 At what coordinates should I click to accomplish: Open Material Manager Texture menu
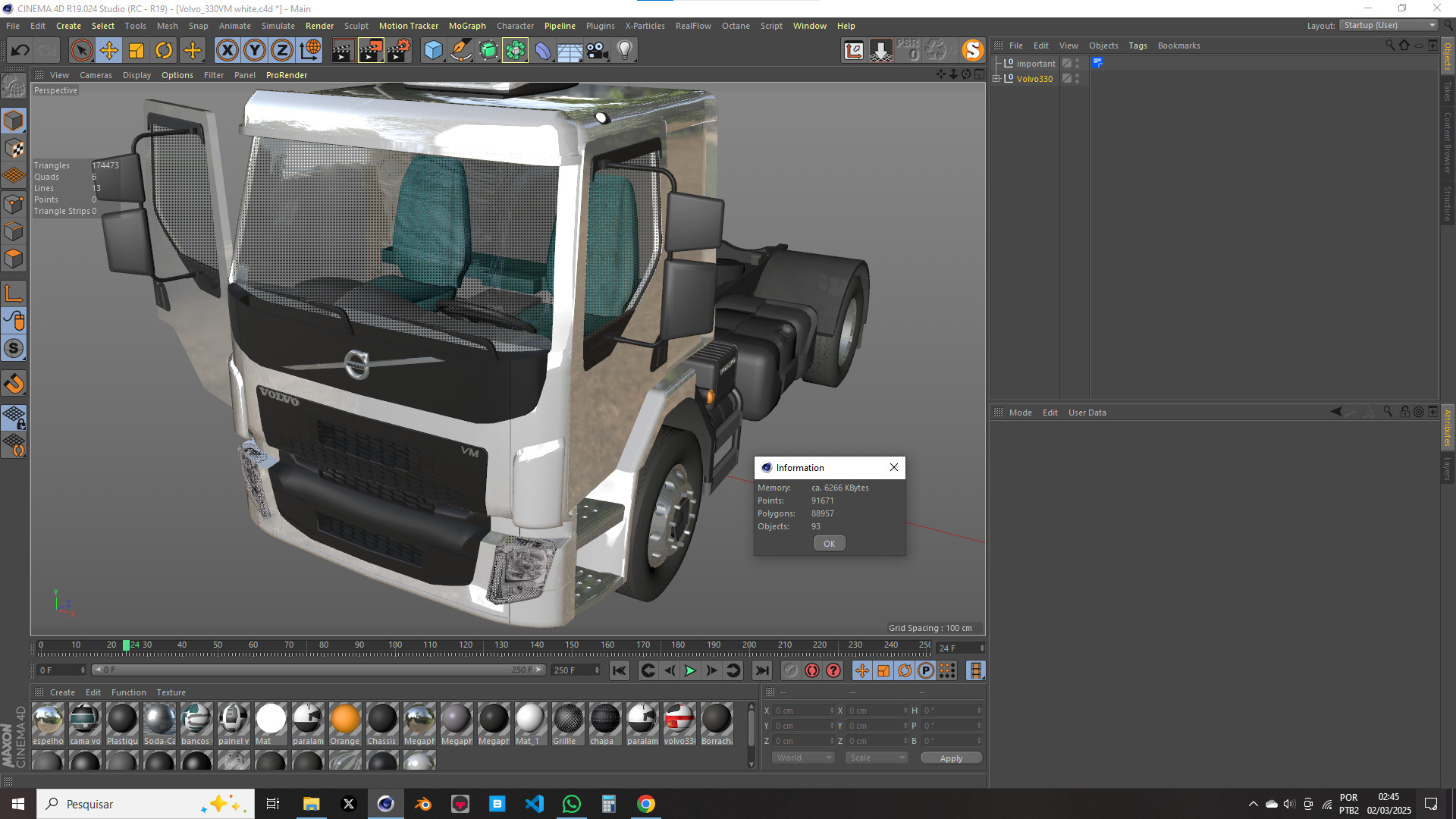171,692
